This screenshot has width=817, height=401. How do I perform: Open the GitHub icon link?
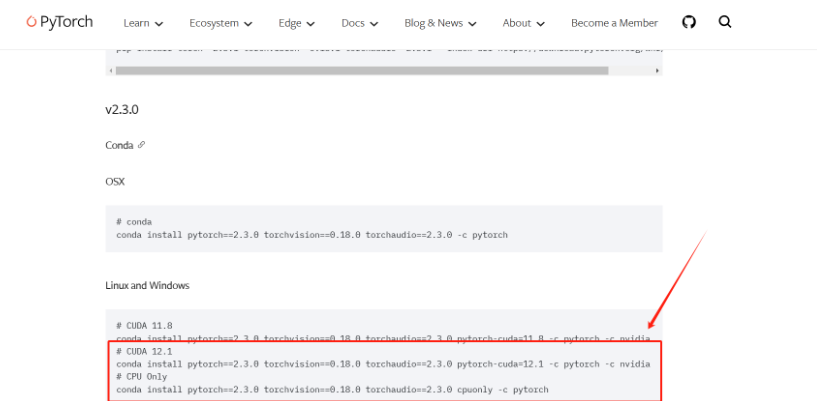pyautogui.click(x=689, y=22)
